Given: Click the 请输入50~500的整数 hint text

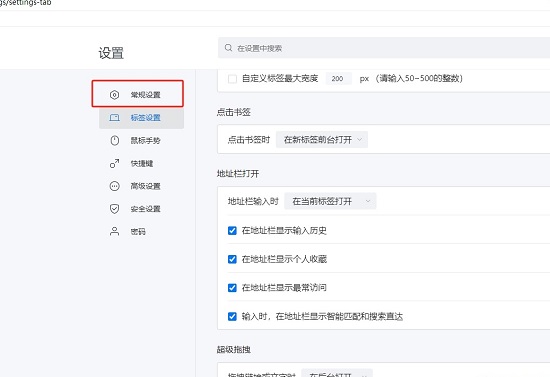Looking at the screenshot, I should 419,79.
